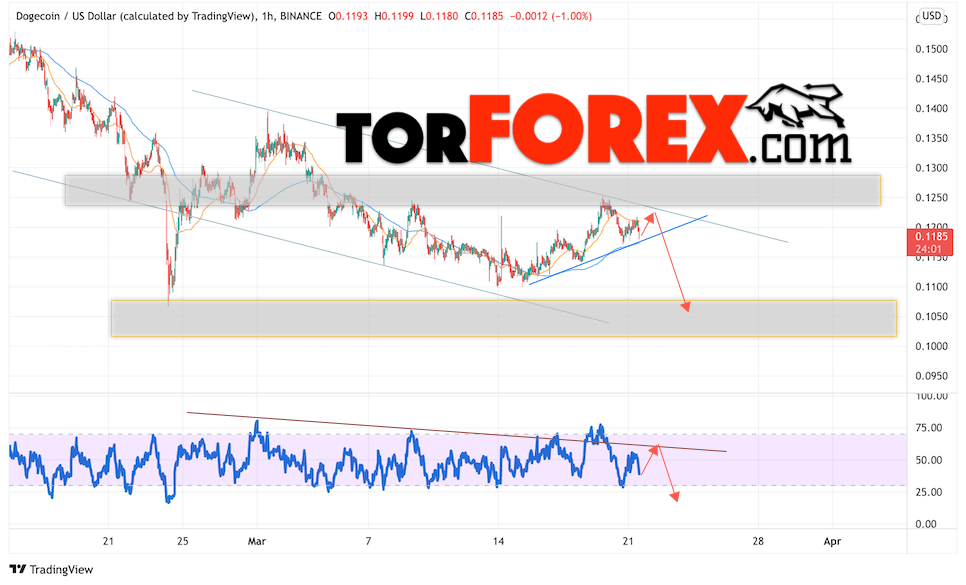
Task: Click the 0.1500 price axis label
Action: 931,49
